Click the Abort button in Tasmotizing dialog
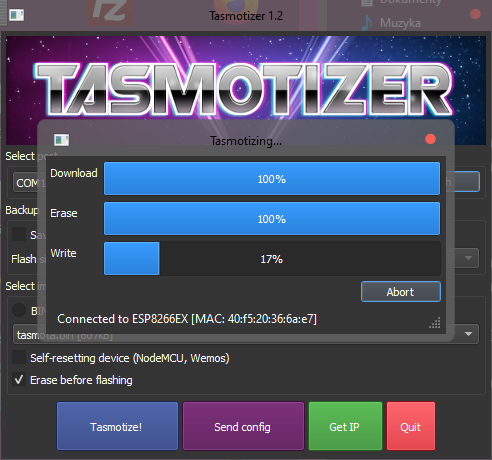This screenshot has height=460, width=492. 401,292
